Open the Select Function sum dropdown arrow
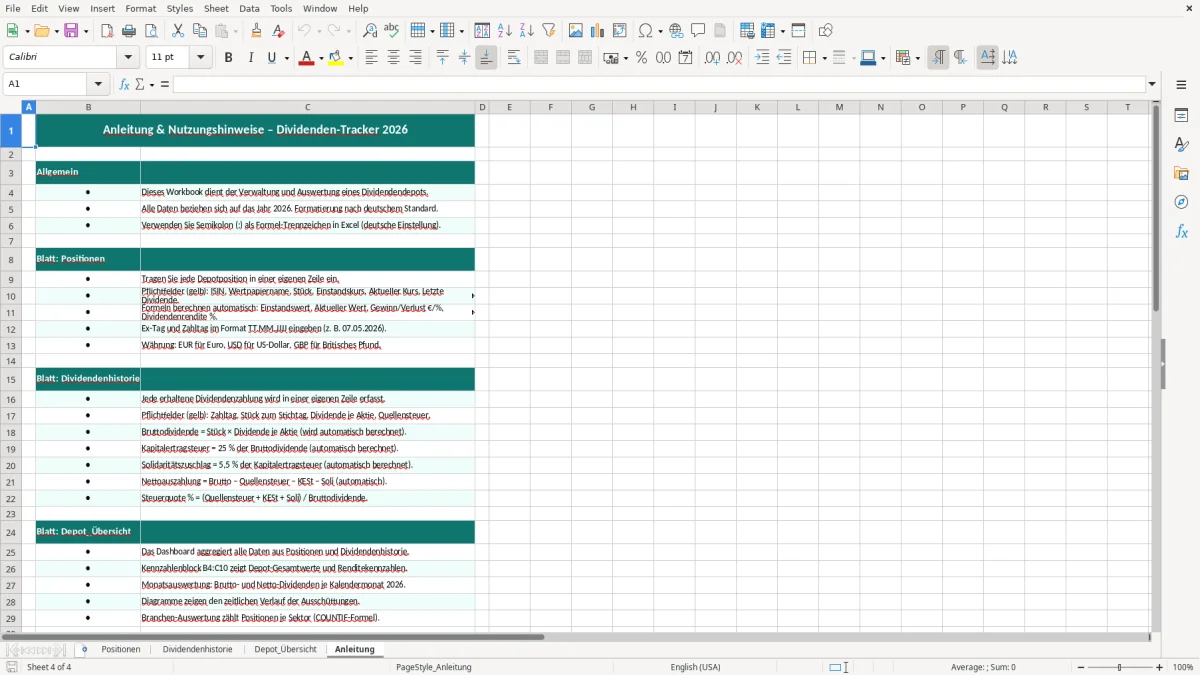The height and width of the screenshot is (675, 1200). [x=152, y=84]
